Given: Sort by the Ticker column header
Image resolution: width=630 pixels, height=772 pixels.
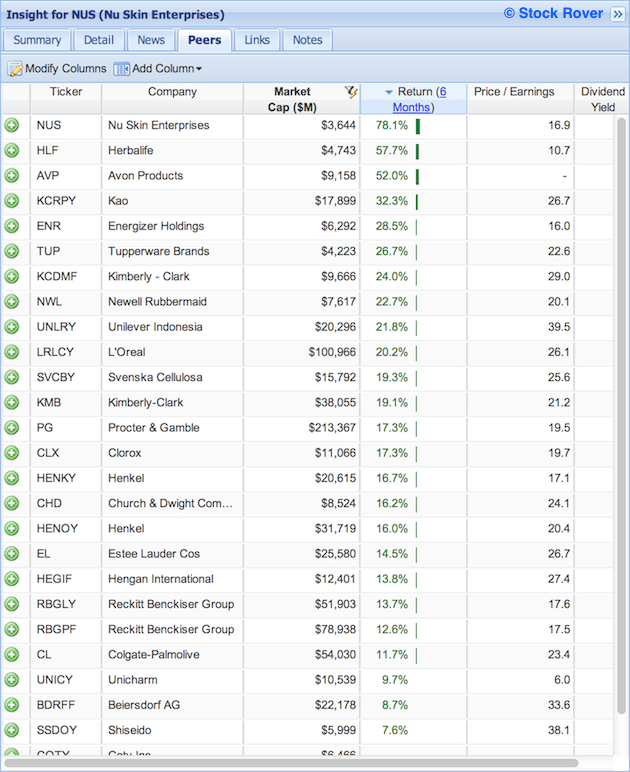Looking at the screenshot, I should 66,99.
